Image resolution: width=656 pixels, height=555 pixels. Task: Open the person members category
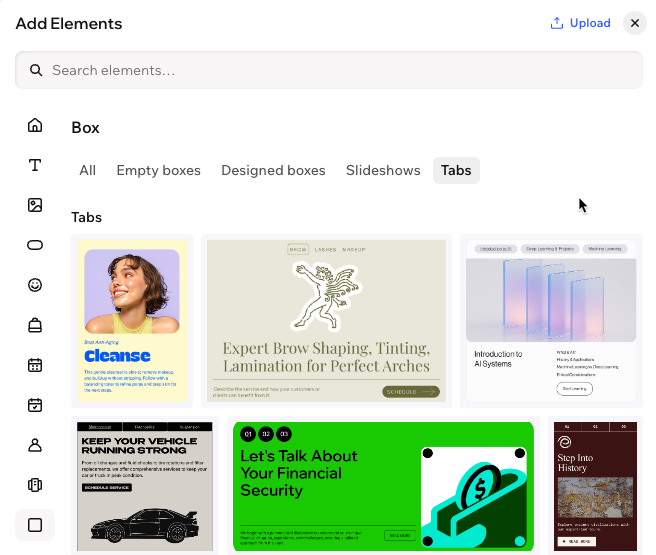coord(35,445)
